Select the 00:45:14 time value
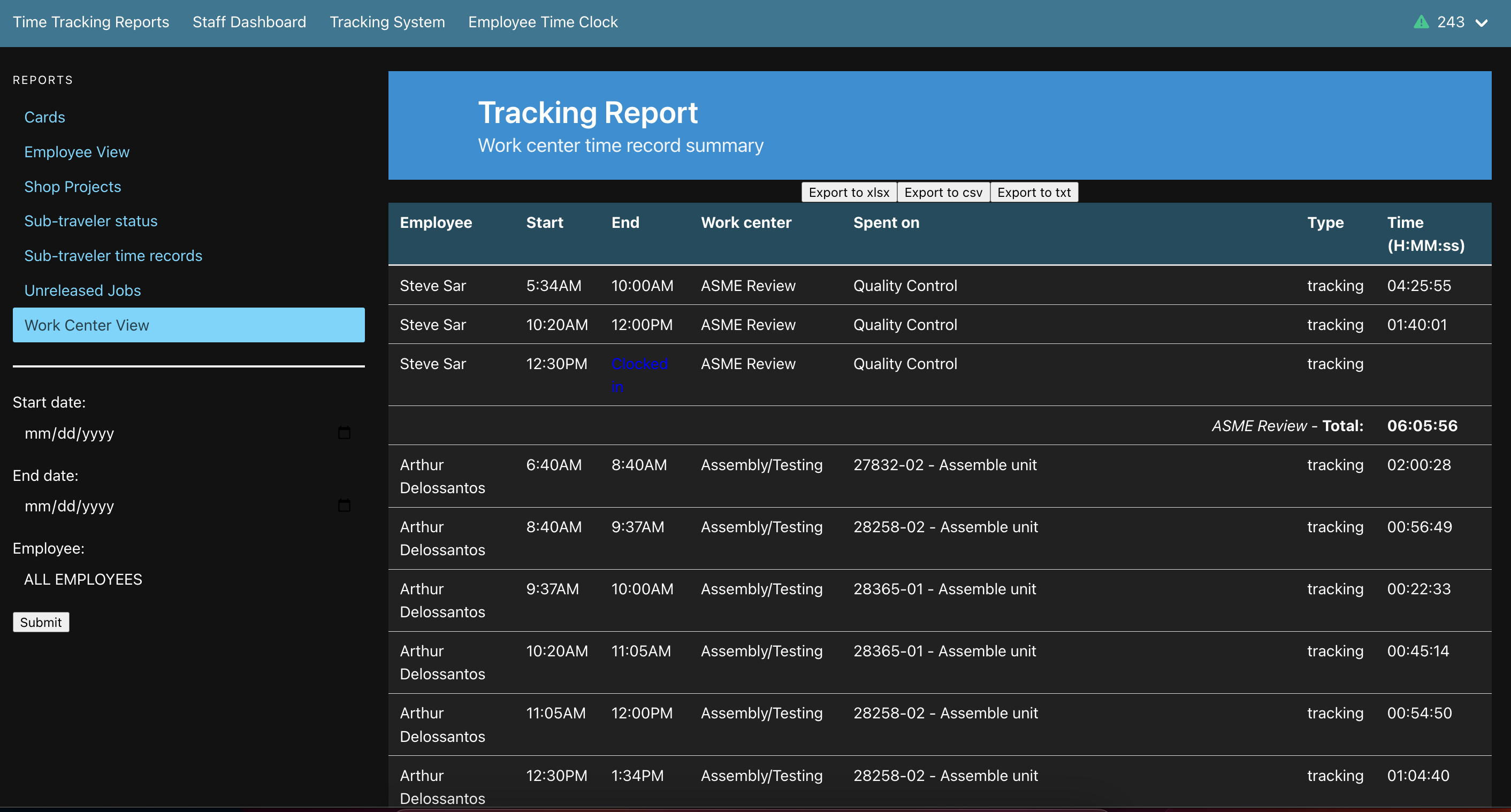The width and height of the screenshot is (1511, 812). coord(1418,652)
